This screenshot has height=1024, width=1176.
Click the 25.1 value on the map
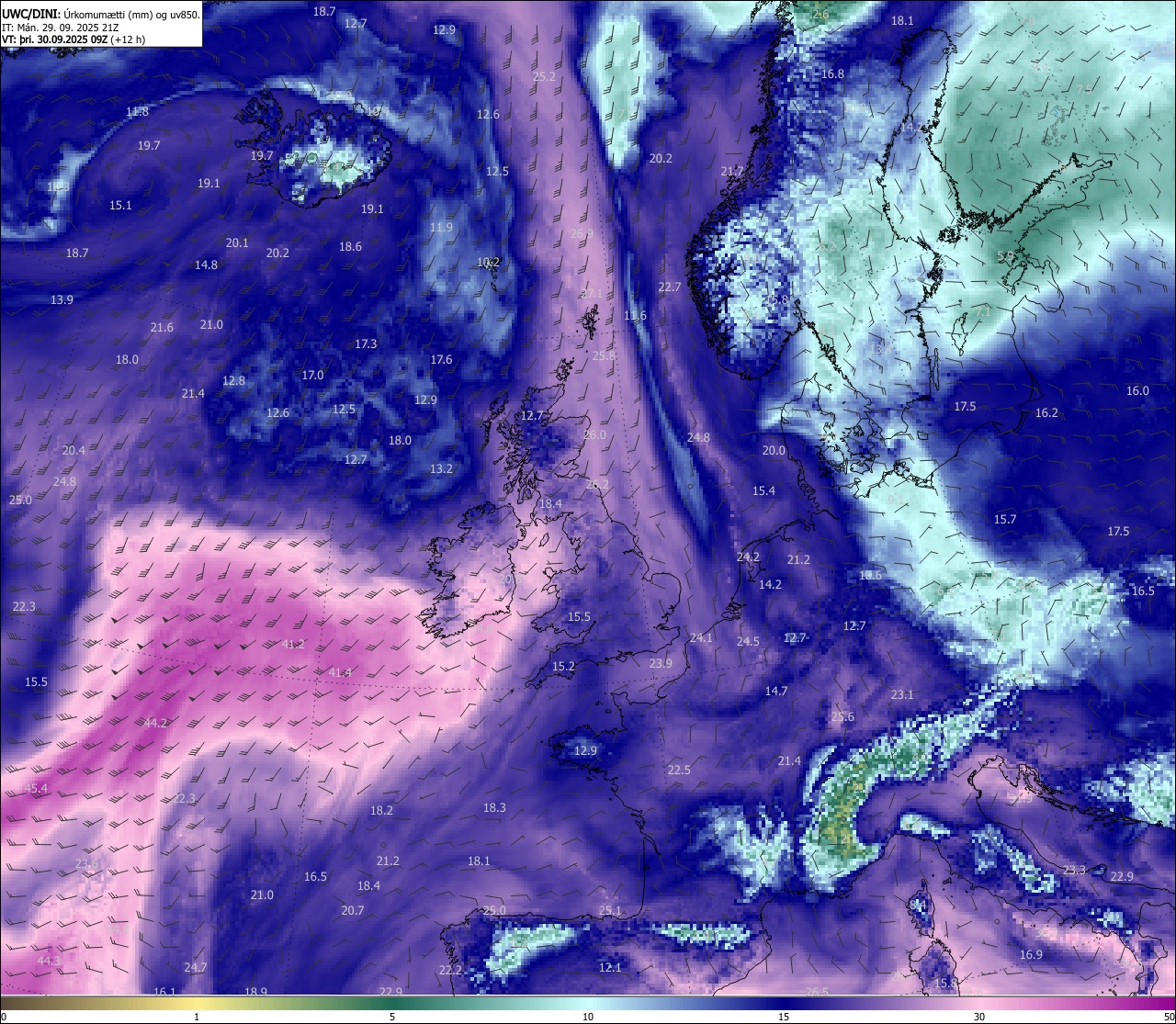click(x=610, y=910)
